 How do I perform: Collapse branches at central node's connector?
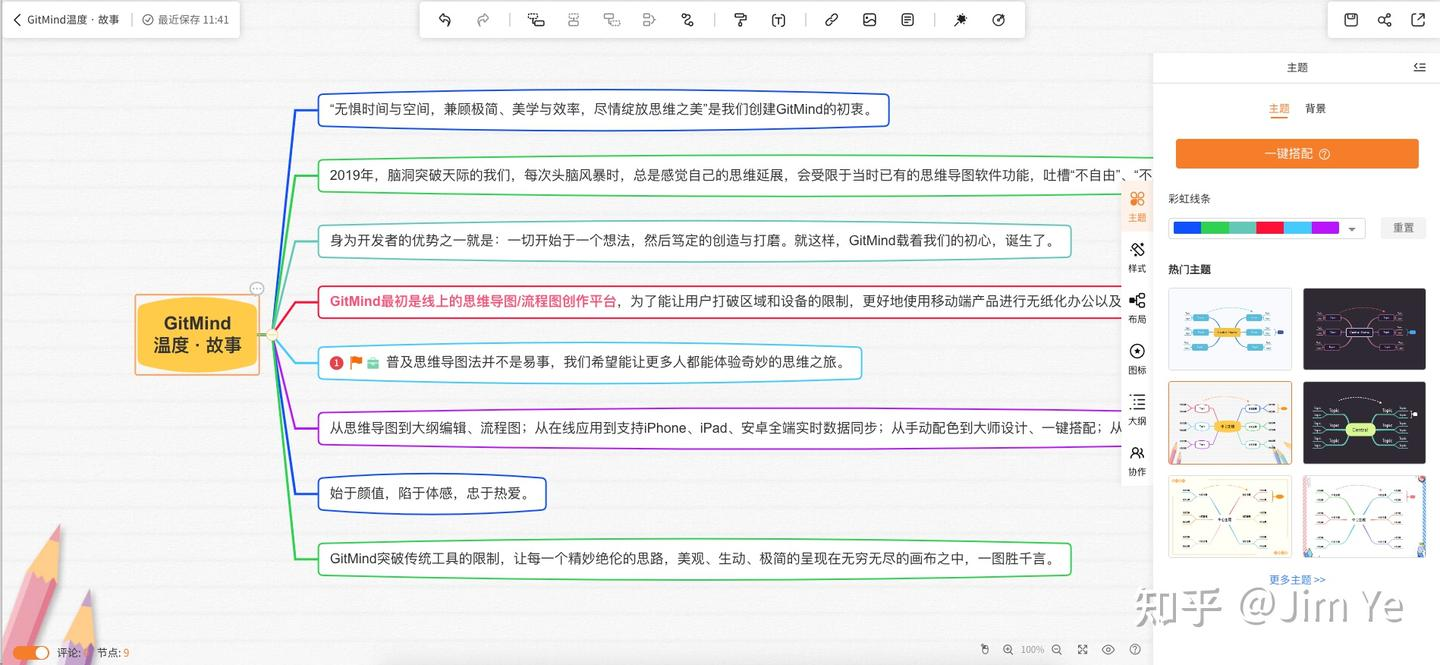click(271, 335)
